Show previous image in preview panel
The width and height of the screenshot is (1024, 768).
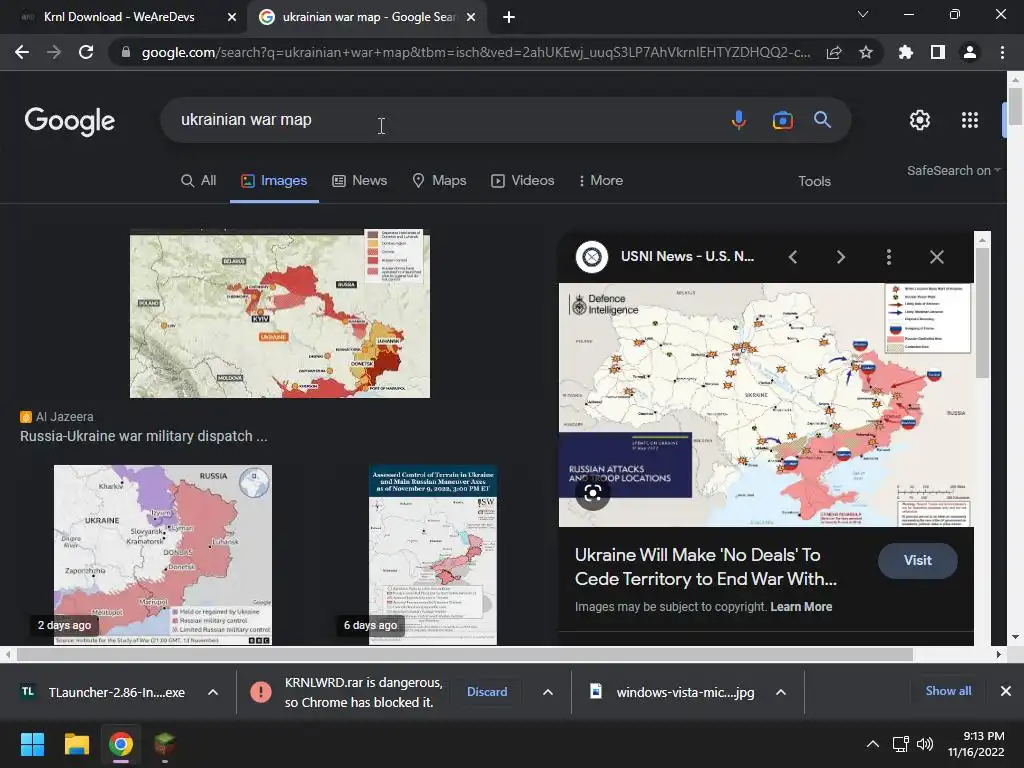point(793,257)
